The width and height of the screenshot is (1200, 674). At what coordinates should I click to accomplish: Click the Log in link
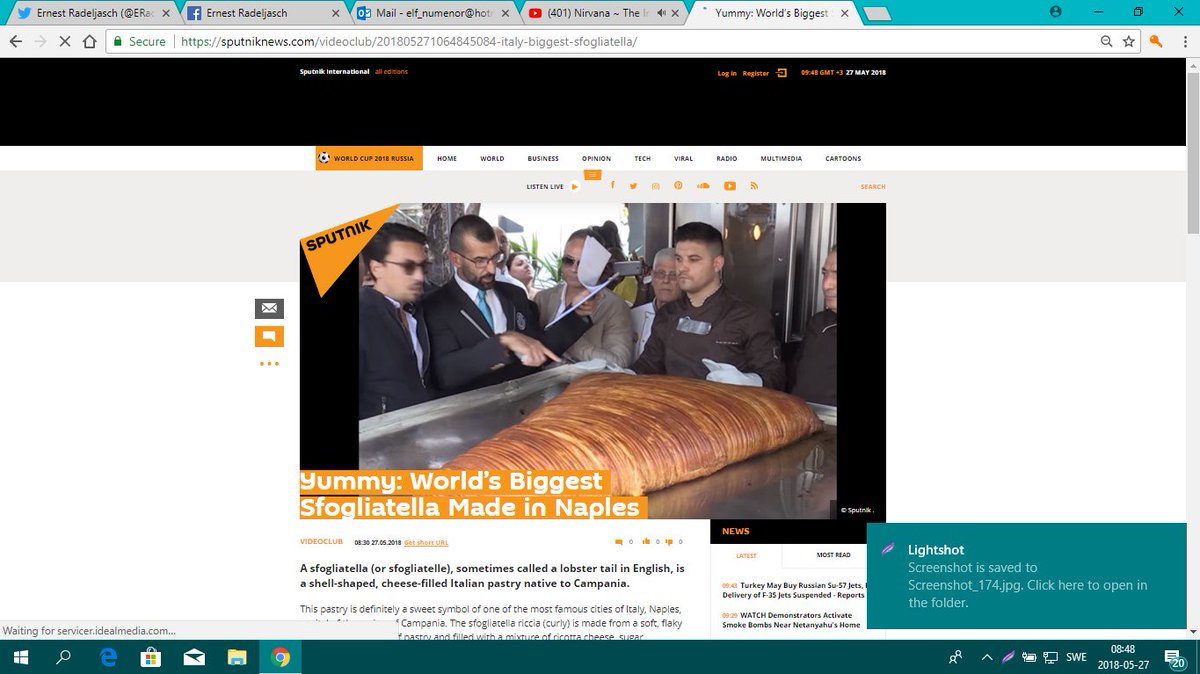[x=727, y=73]
